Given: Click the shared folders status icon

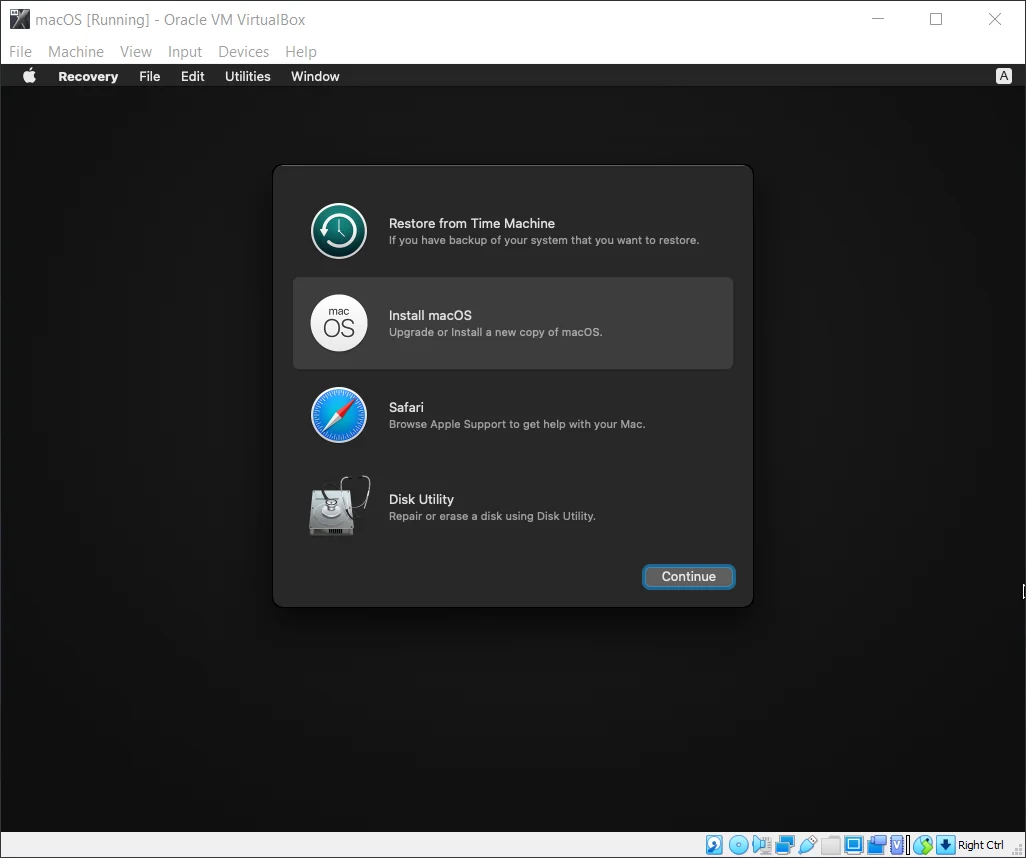Looking at the screenshot, I should [830, 845].
